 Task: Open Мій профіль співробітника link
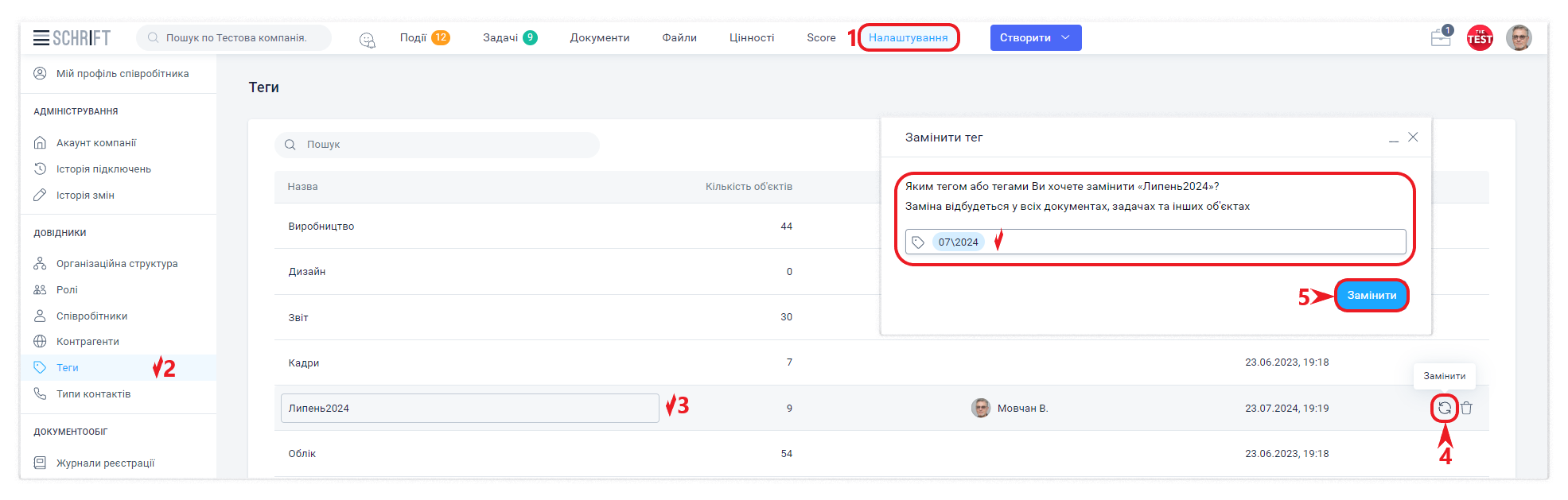(123, 73)
